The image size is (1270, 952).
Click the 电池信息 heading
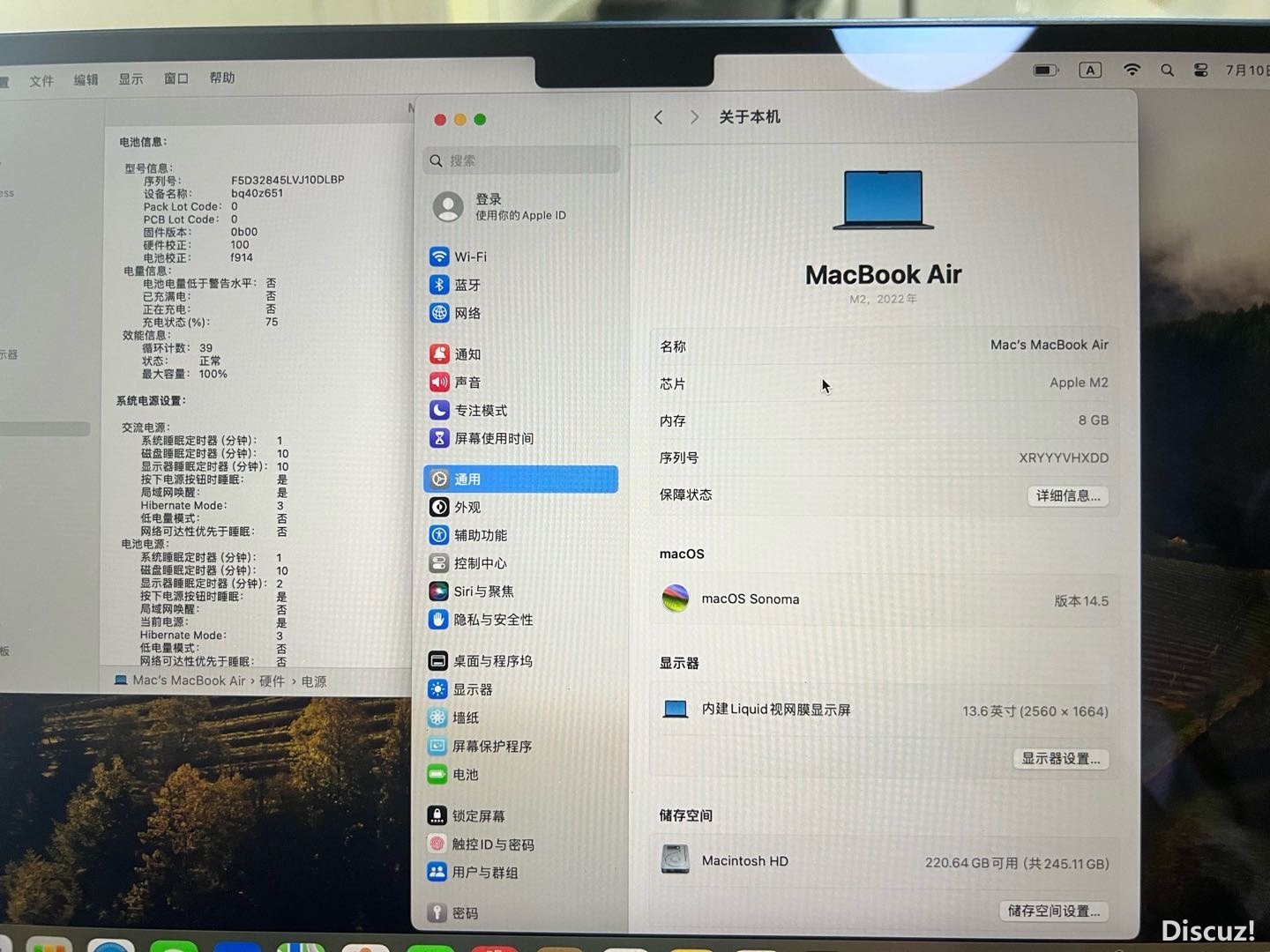(143, 142)
